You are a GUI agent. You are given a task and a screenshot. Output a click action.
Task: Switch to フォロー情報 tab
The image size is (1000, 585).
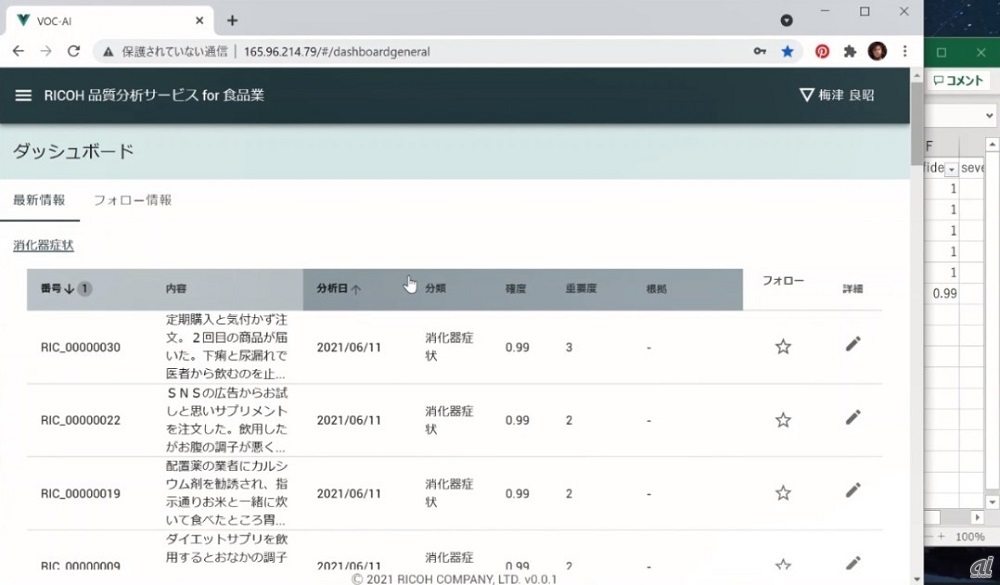point(132,200)
